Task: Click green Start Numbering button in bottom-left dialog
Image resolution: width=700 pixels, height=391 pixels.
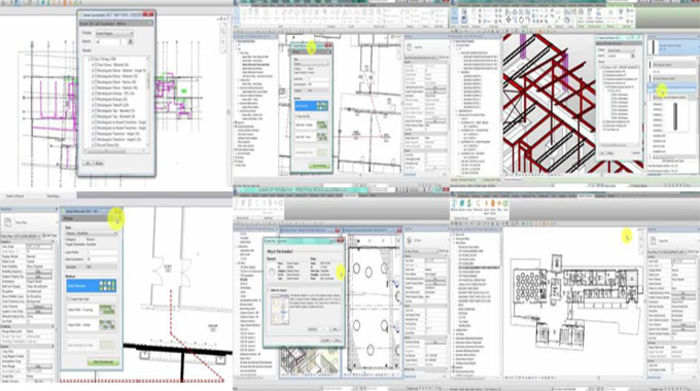Action: tap(103, 362)
